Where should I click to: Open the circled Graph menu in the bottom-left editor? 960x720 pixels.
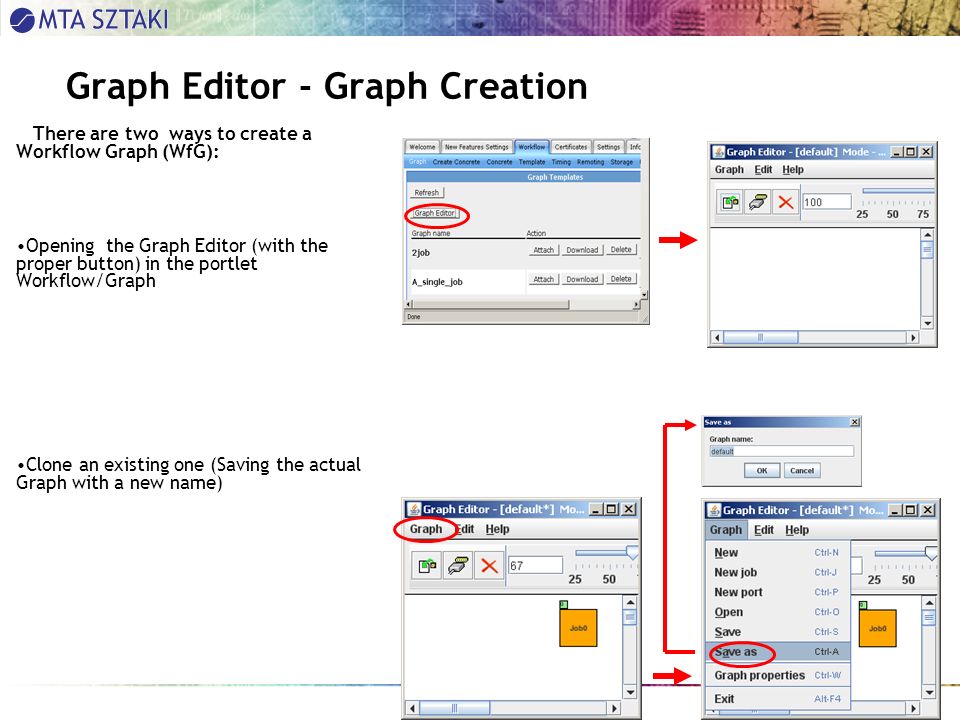pos(426,529)
